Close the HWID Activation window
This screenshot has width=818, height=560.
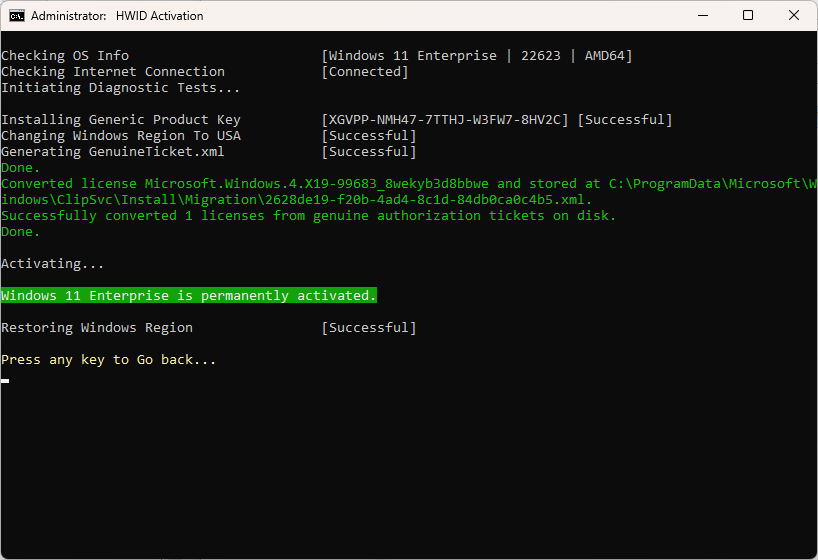794,16
